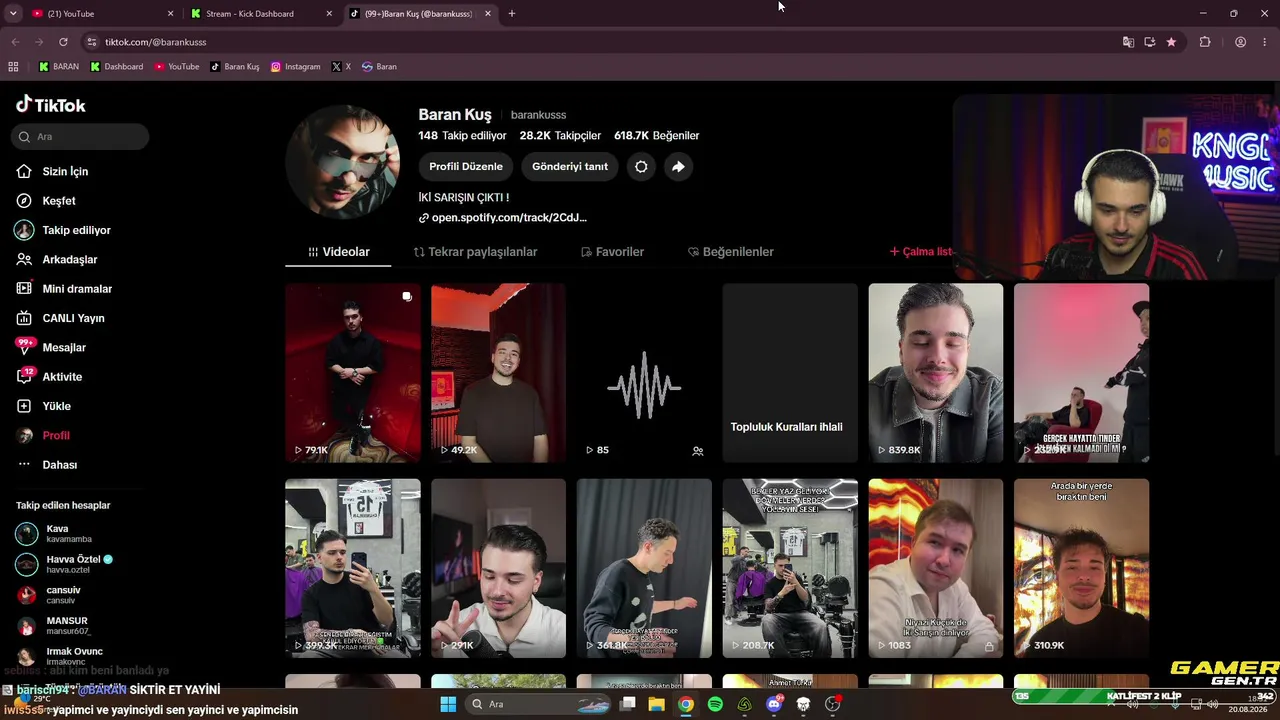Click the bookmark star icon
This screenshot has width=1280, height=720.
[1171, 42]
